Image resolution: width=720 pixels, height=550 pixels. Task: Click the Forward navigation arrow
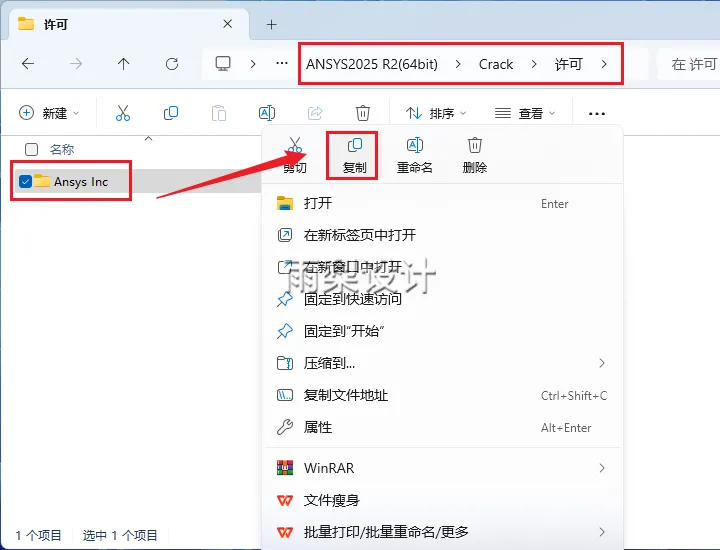point(76,64)
